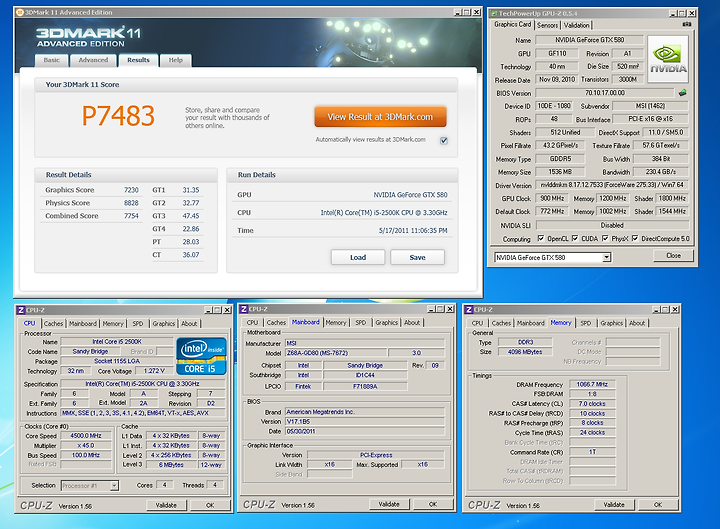Click the Multiplier value x 45.0

86,445
